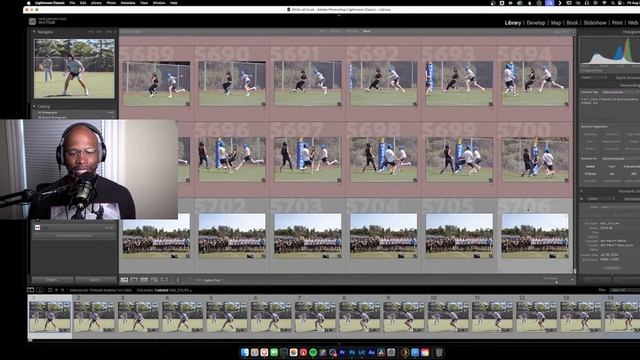The height and width of the screenshot is (360, 640).
Task: Collapse the Catalog panel
Action: 34,106
